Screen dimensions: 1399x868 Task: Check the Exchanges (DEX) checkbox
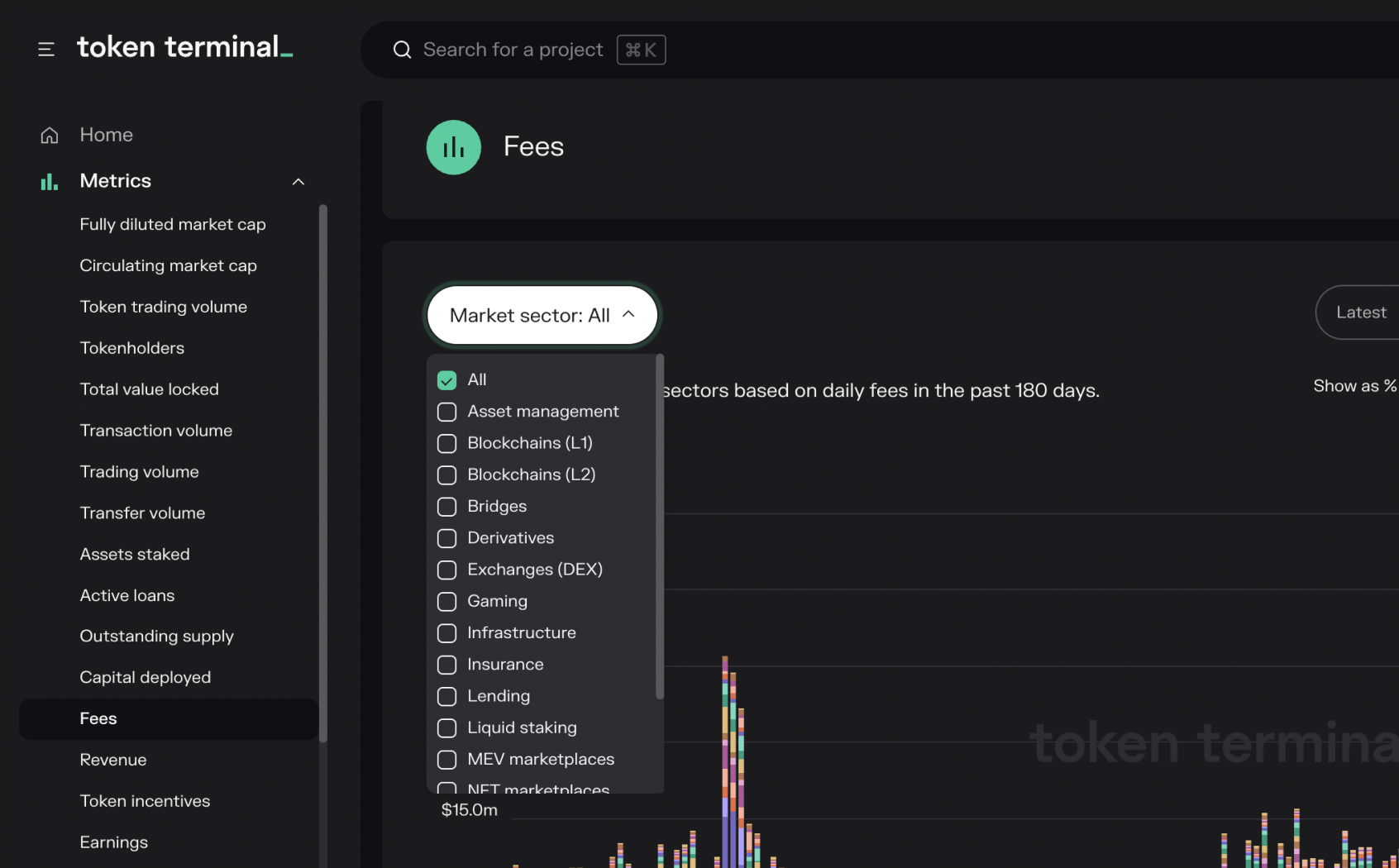tap(446, 570)
